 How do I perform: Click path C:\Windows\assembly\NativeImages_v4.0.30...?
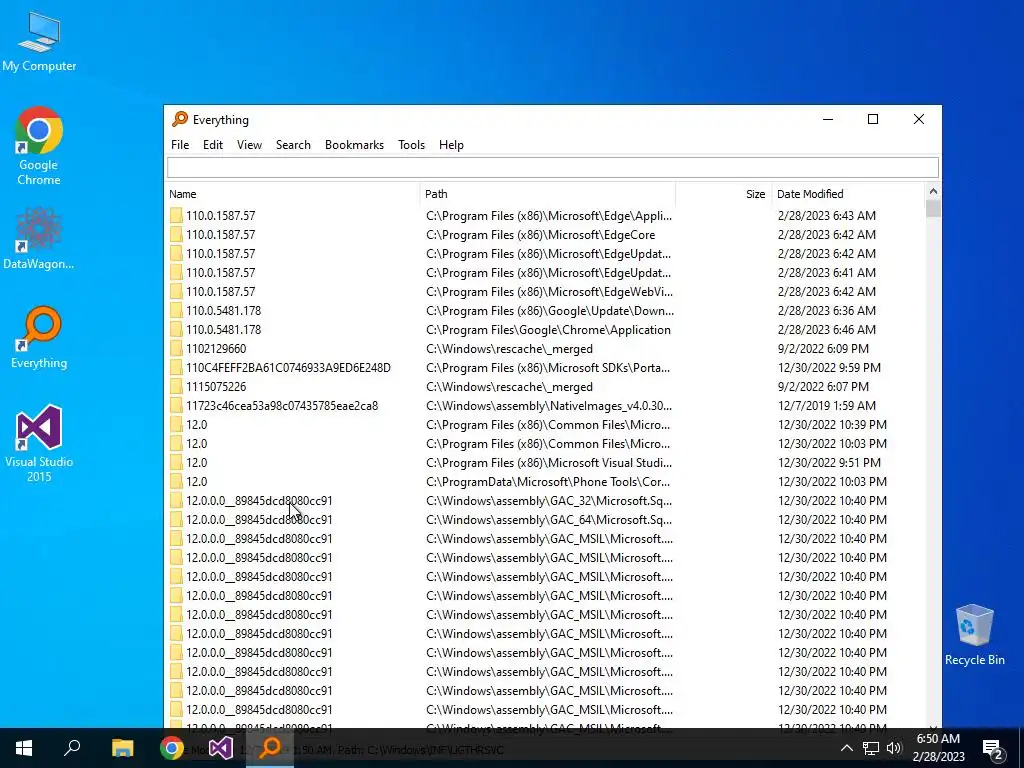(x=549, y=406)
